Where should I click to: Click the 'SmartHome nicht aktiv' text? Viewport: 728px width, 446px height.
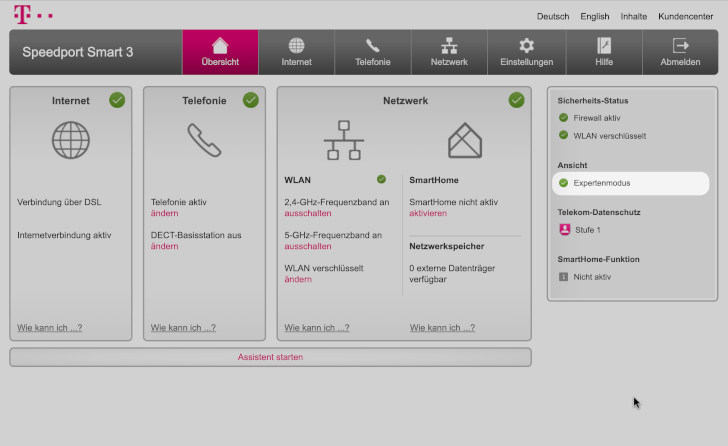(453, 202)
